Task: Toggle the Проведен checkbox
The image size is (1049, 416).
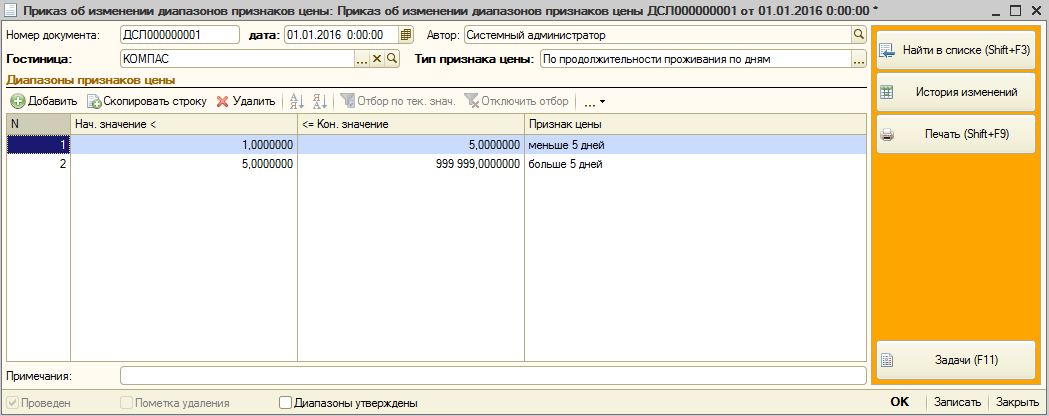Action: coord(12,403)
